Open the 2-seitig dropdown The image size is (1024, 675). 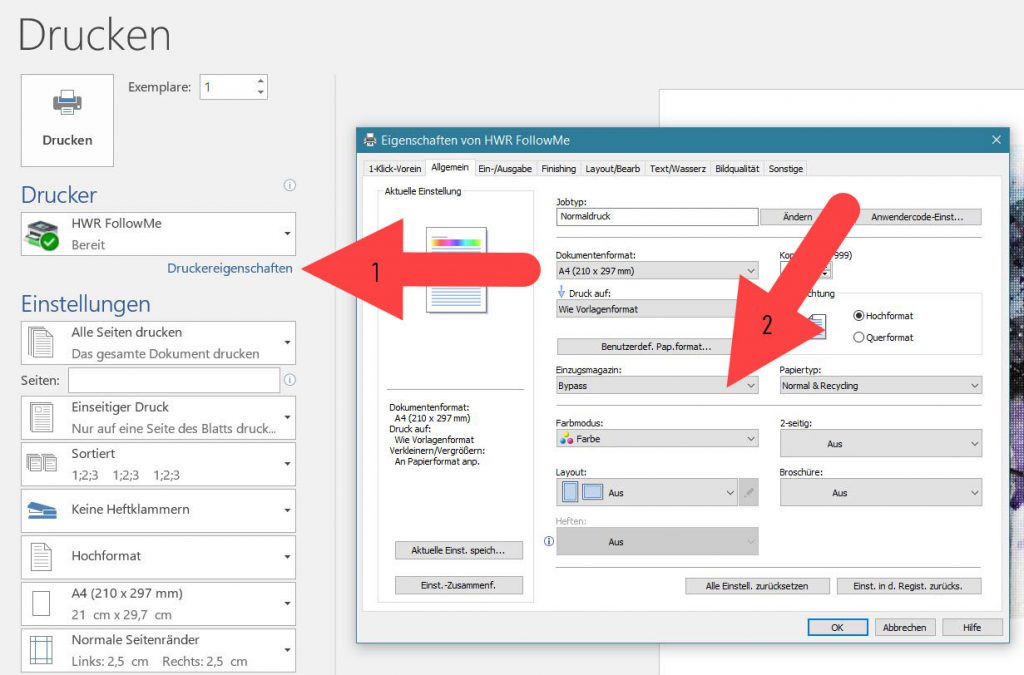pyautogui.click(x=880, y=443)
